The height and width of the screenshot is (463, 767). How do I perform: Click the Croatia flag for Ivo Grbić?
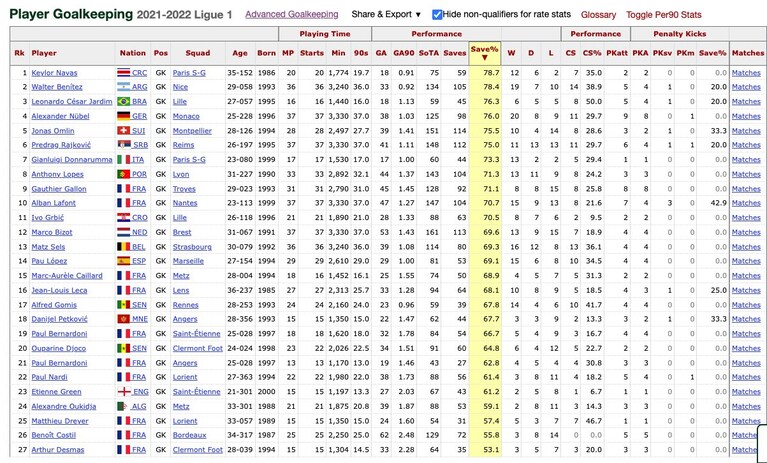123,218
